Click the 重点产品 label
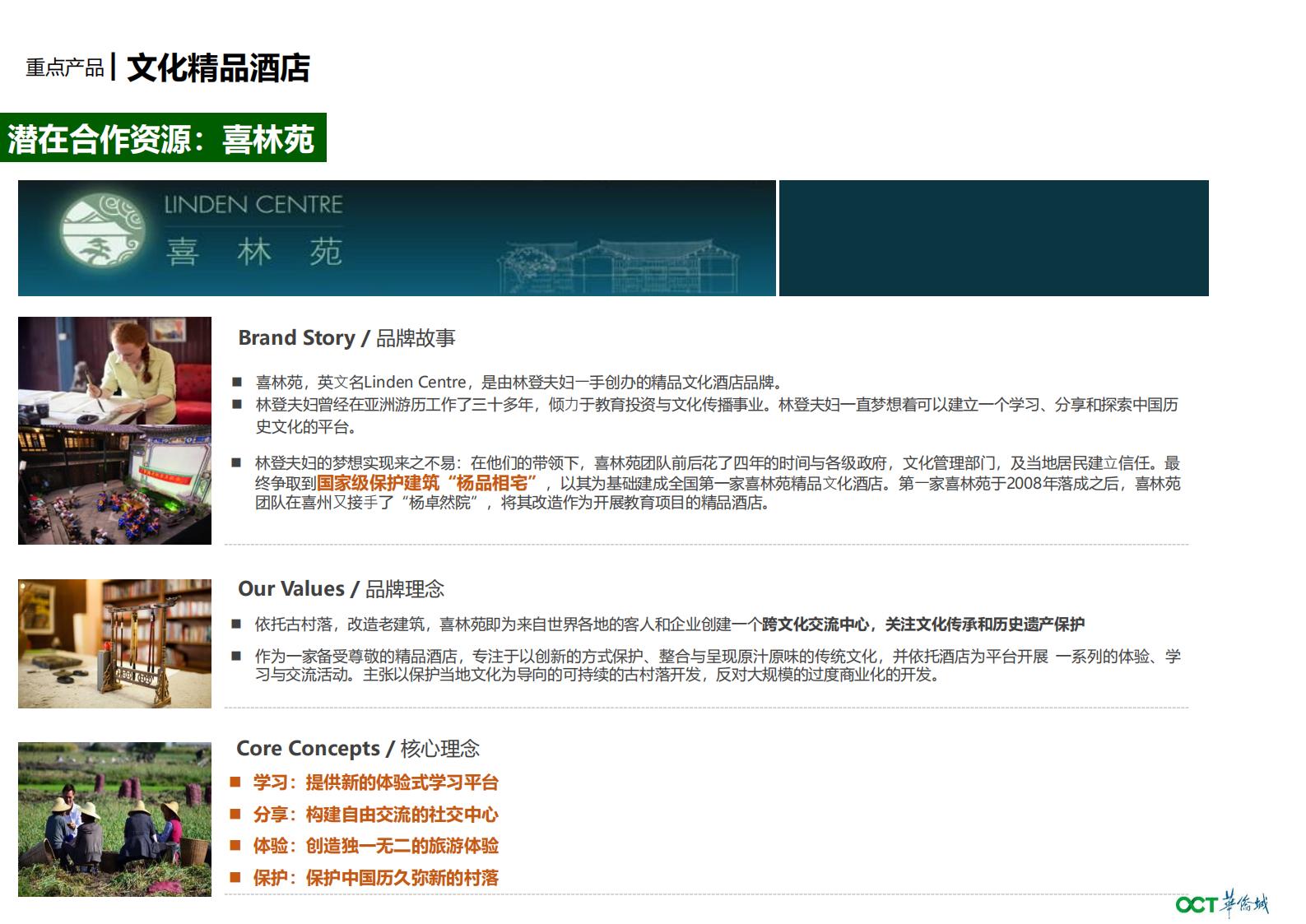1306x924 pixels. tap(65, 67)
